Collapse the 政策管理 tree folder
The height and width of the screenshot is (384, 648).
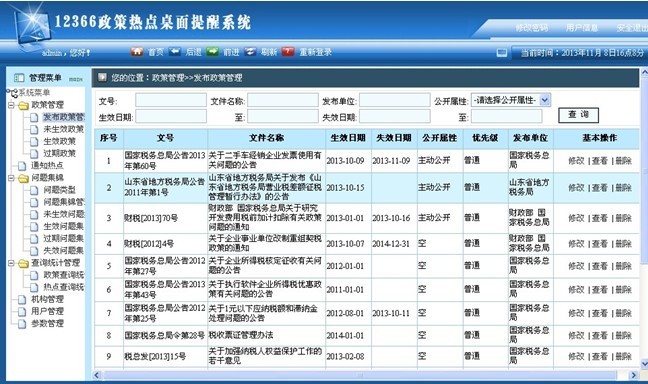pyautogui.click(x=11, y=105)
